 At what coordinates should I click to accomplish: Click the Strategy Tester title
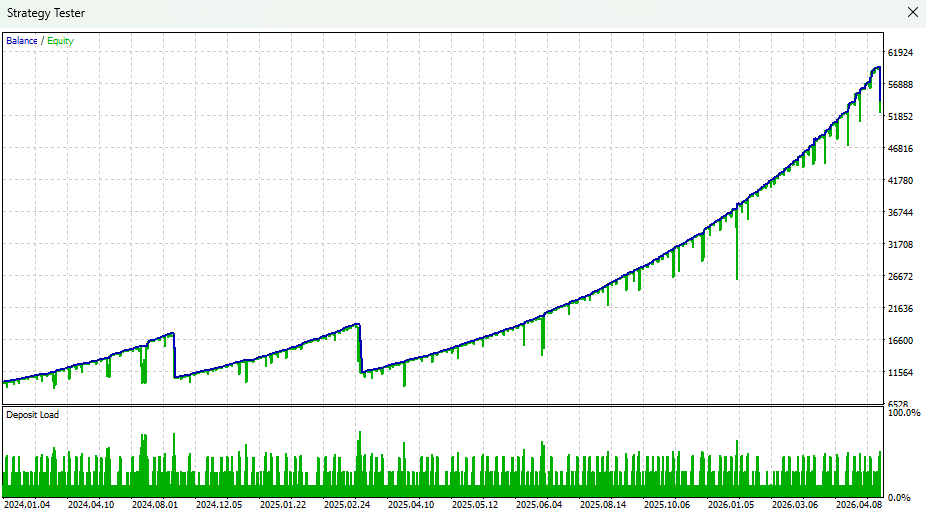(x=46, y=13)
